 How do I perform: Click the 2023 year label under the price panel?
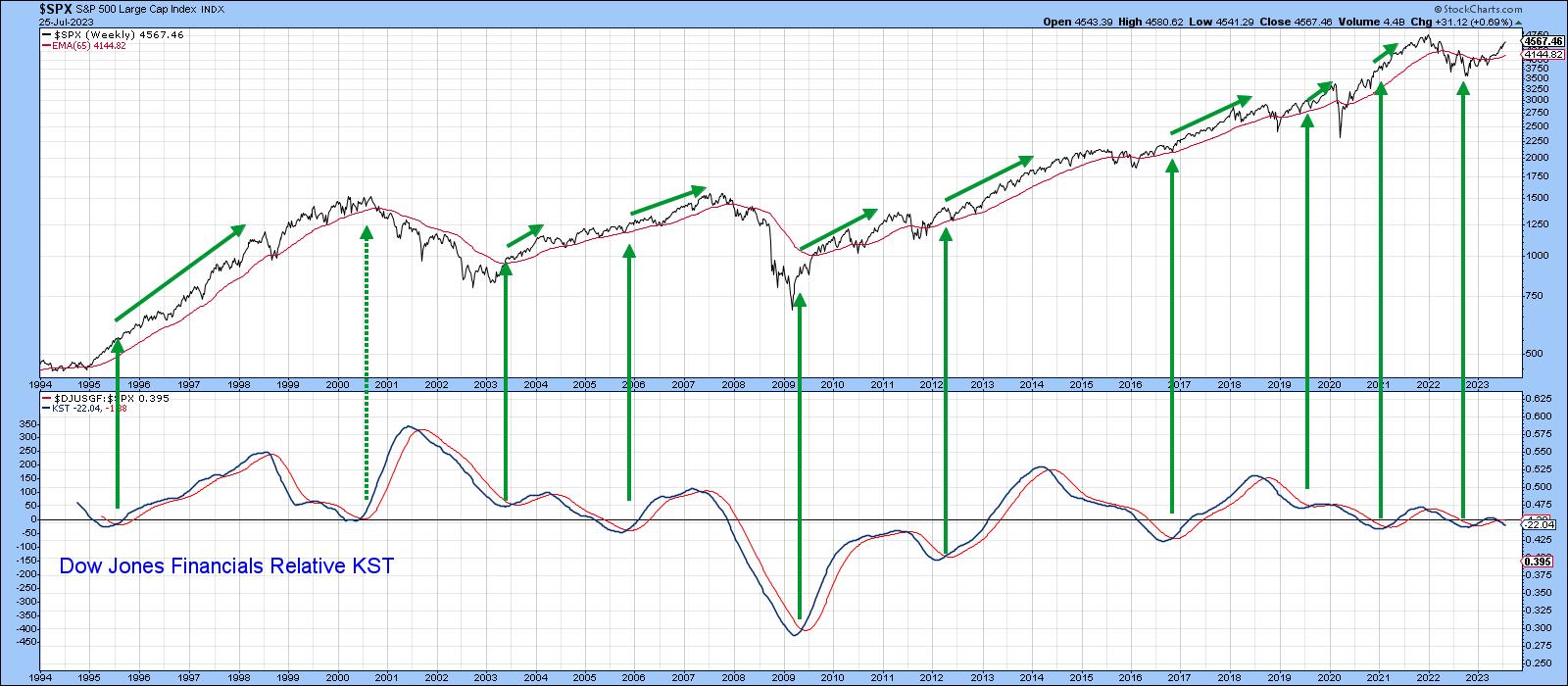tap(1477, 386)
